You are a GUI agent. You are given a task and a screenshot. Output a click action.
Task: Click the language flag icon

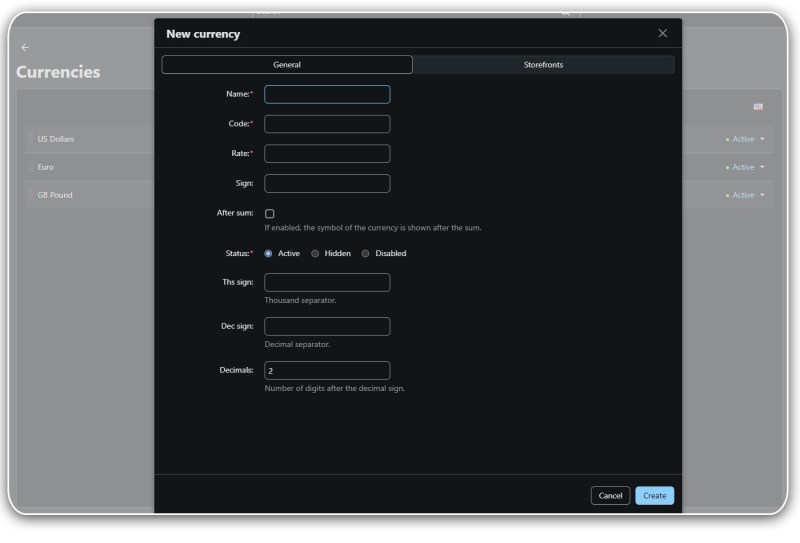click(758, 106)
